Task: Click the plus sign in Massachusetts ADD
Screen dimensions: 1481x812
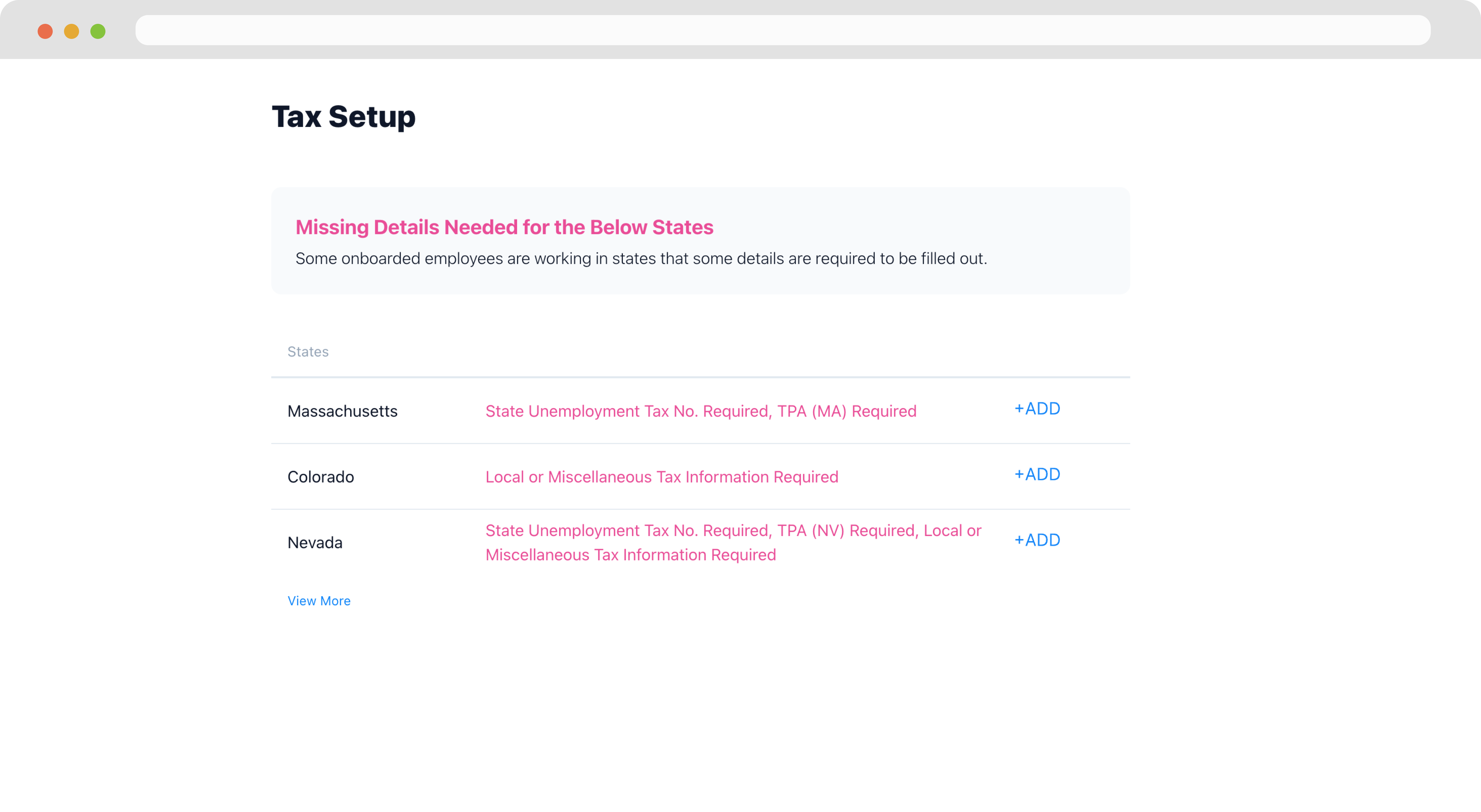Action: pos(1019,409)
